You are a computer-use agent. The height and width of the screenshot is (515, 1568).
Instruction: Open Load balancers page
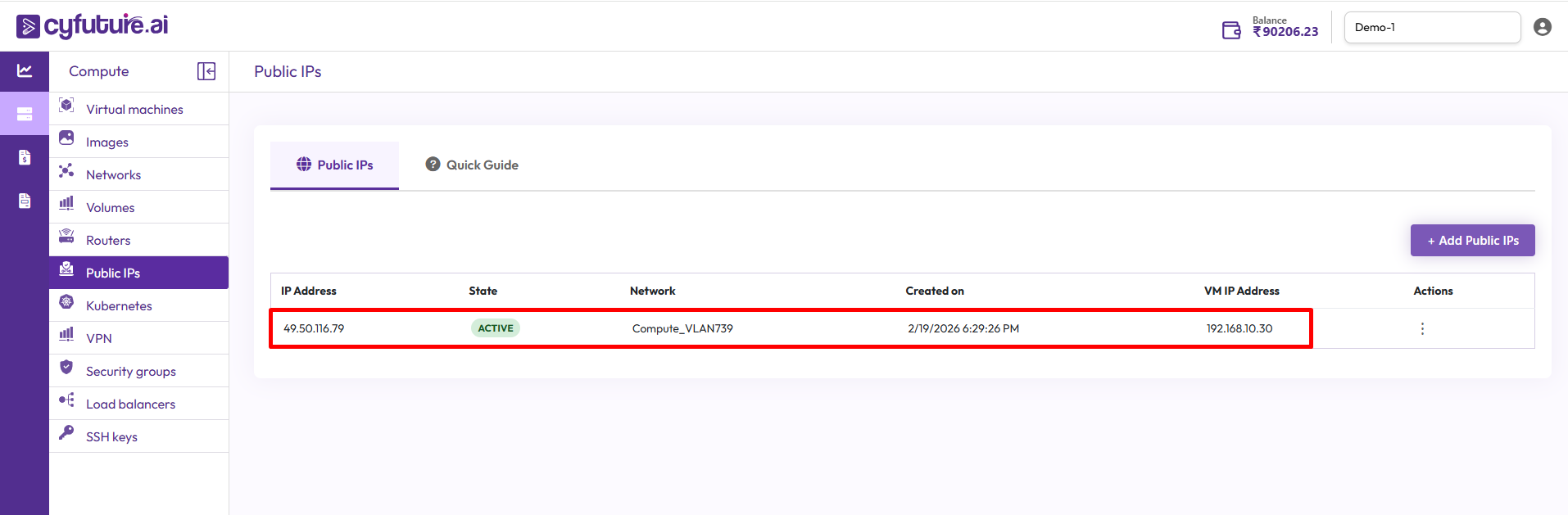click(130, 404)
